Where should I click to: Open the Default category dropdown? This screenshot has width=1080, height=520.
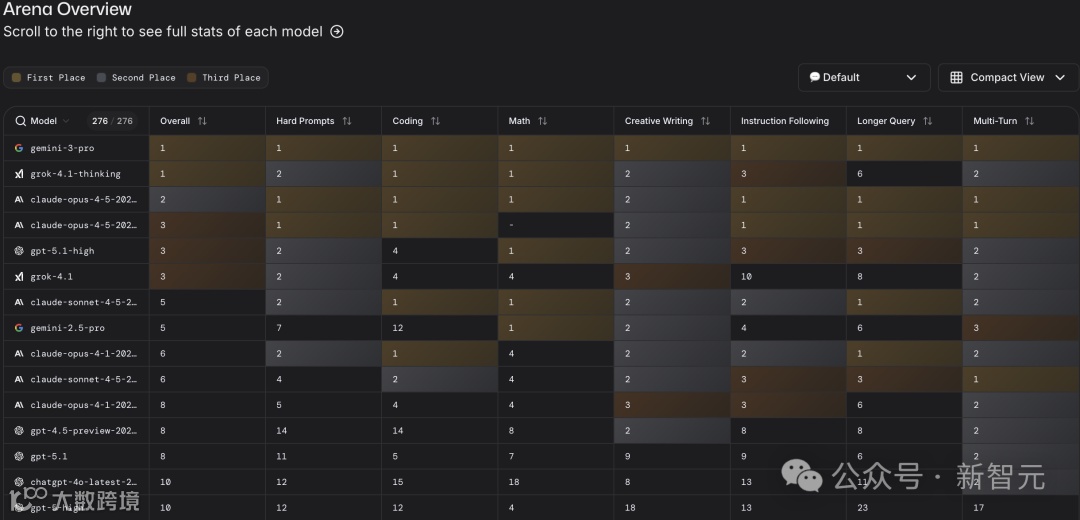pyautogui.click(x=863, y=78)
